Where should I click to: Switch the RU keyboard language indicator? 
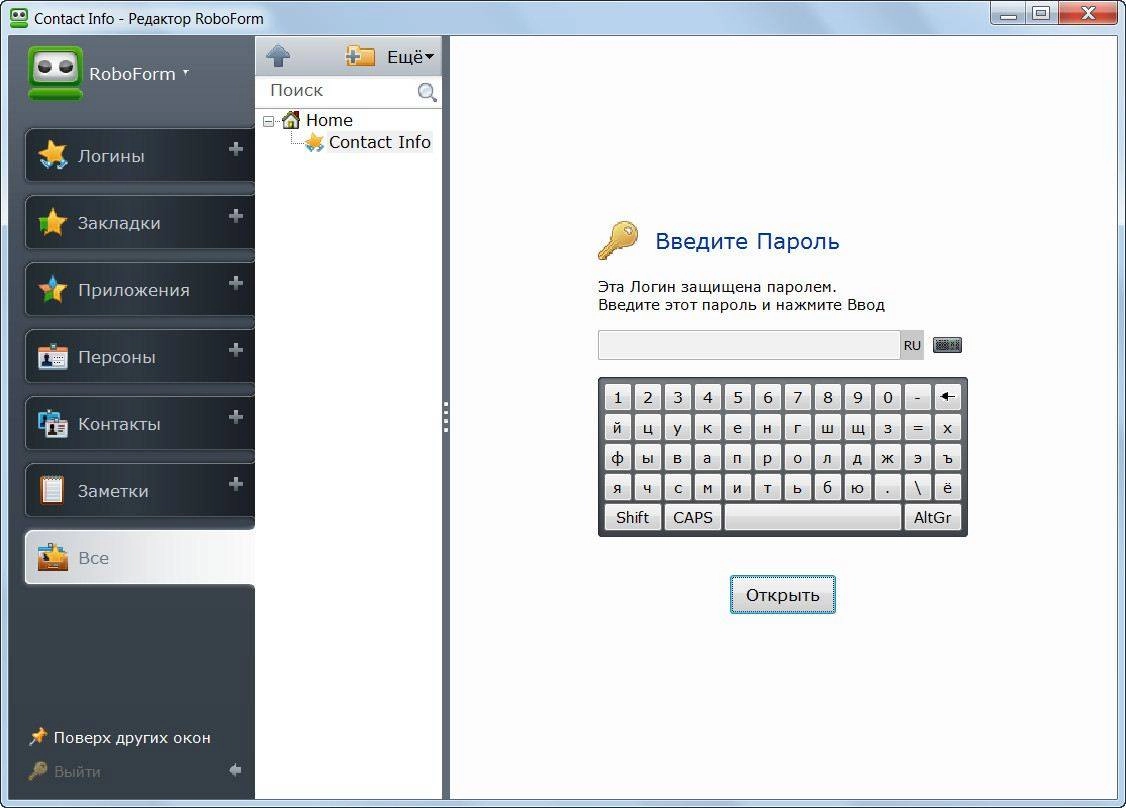tap(912, 345)
